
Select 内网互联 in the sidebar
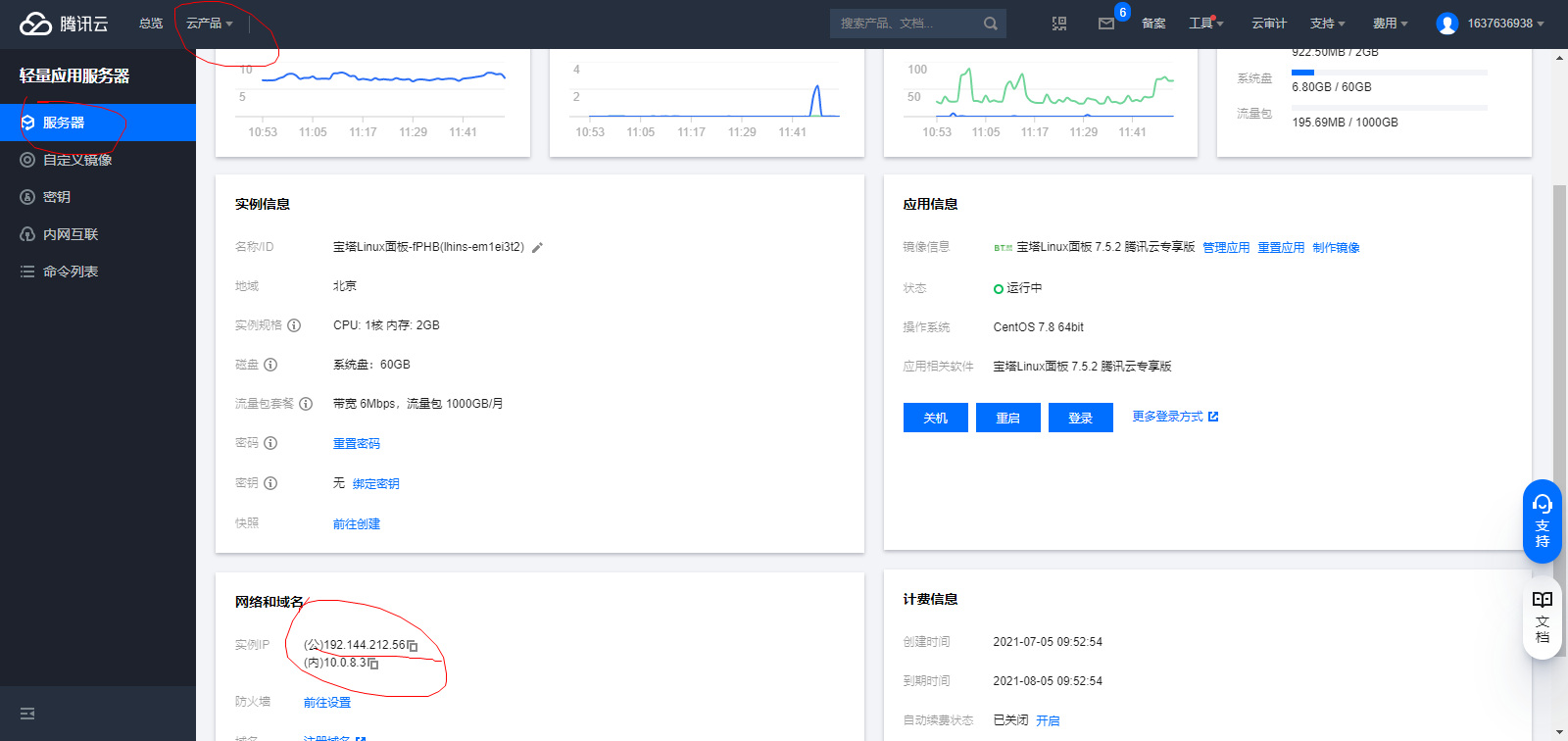98,234
